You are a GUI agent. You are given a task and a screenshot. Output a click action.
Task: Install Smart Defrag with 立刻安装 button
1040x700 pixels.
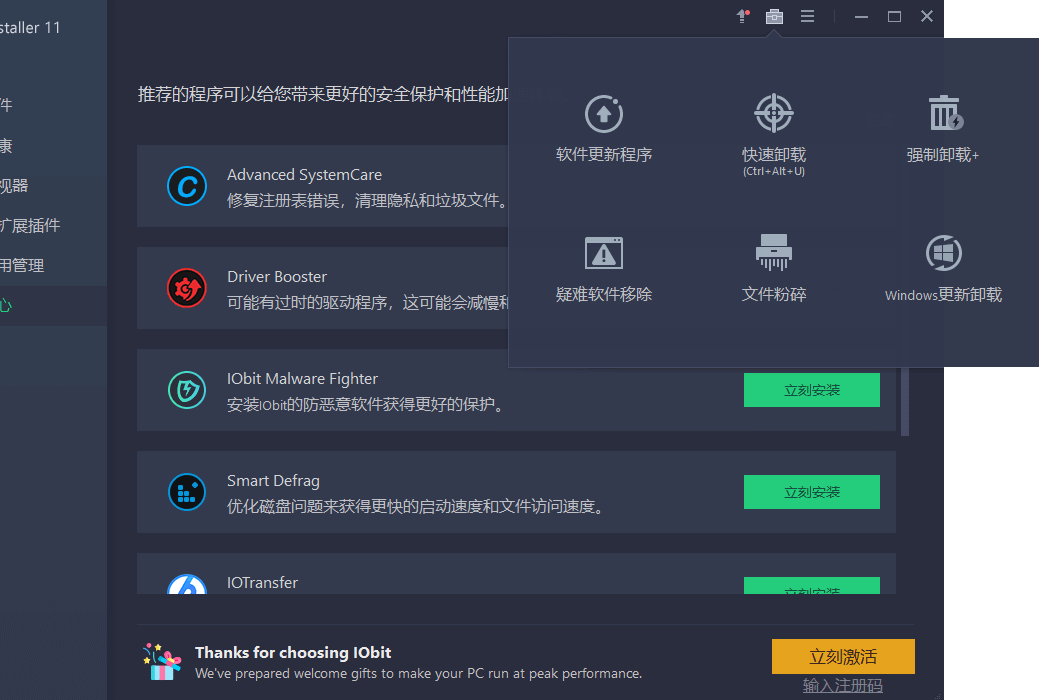point(812,492)
